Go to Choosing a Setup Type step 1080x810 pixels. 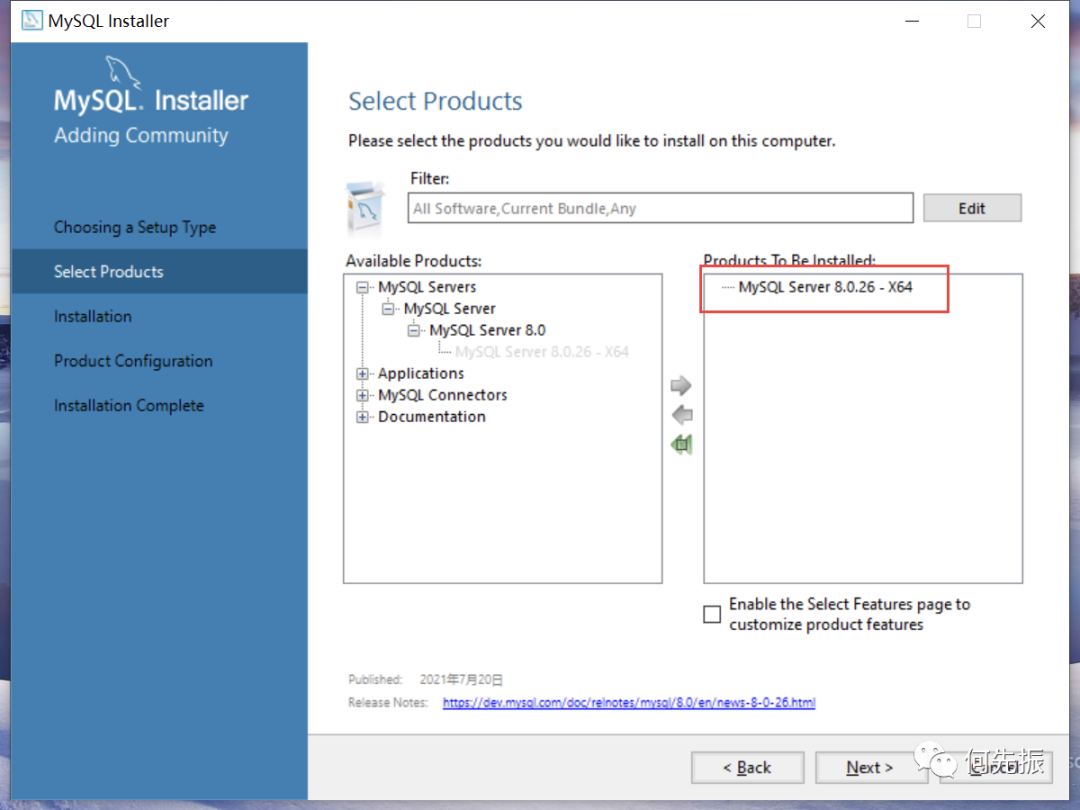135,227
